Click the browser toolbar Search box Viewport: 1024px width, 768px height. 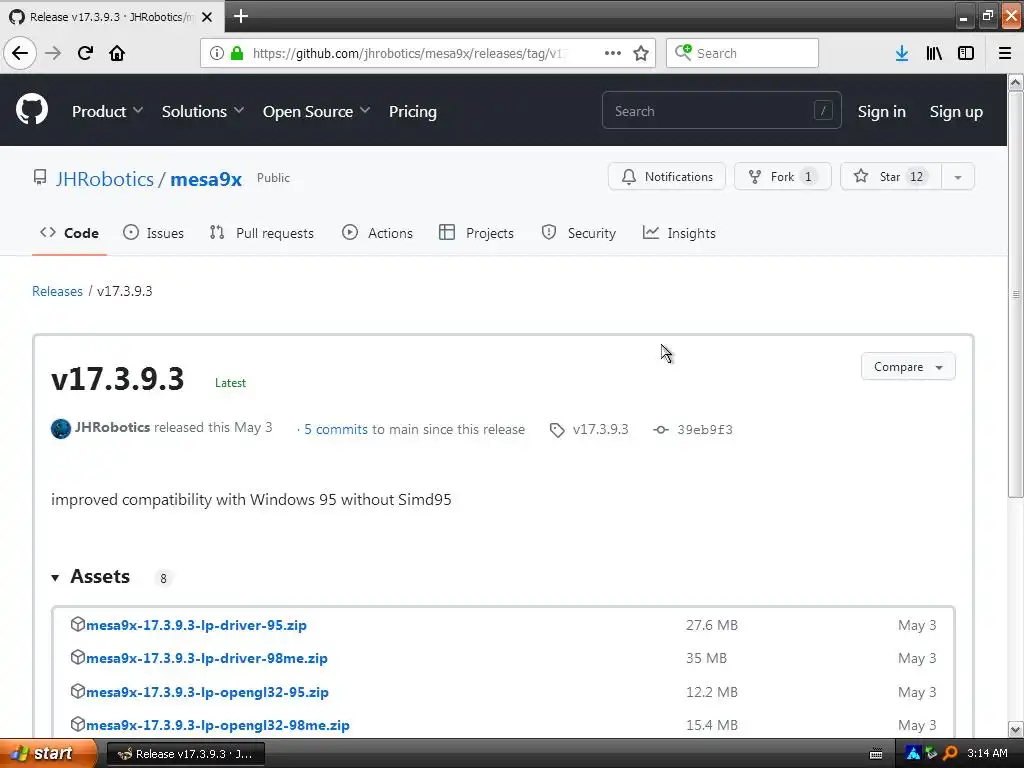pos(743,53)
